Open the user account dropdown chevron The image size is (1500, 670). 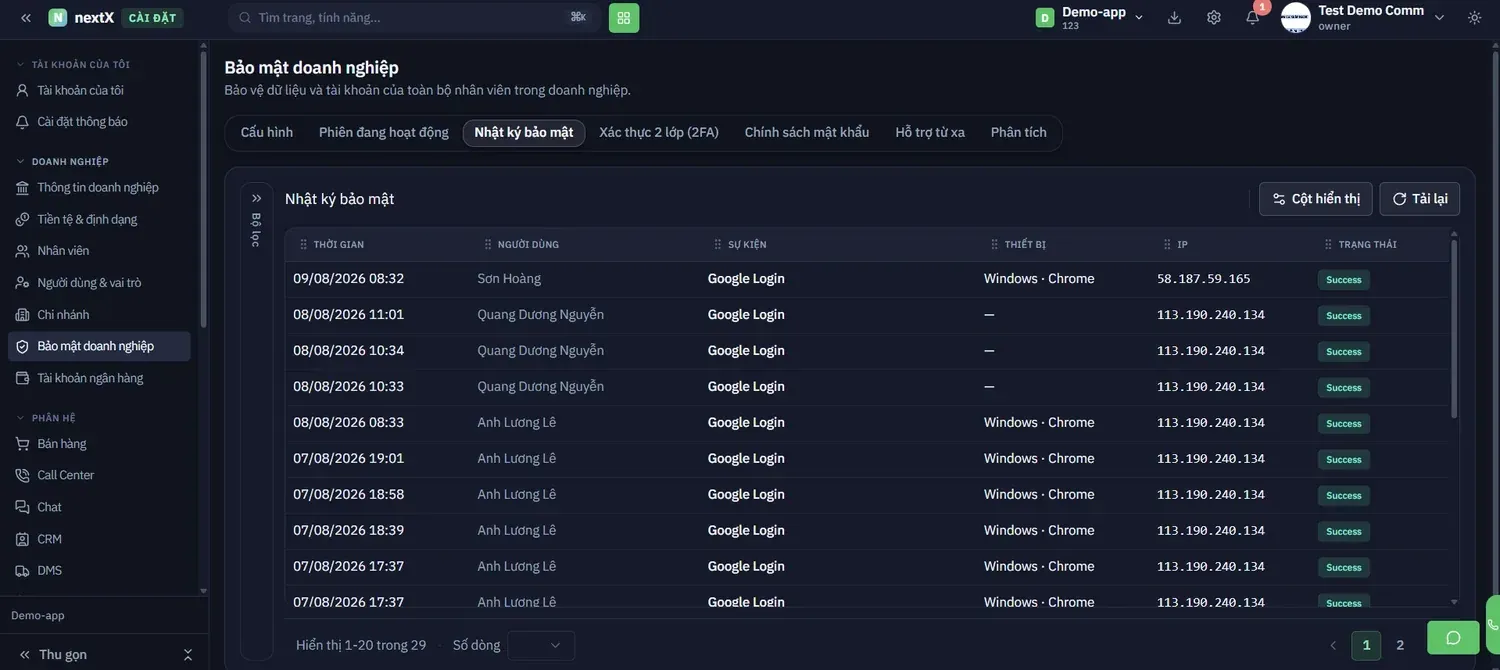(x=1439, y=18)
